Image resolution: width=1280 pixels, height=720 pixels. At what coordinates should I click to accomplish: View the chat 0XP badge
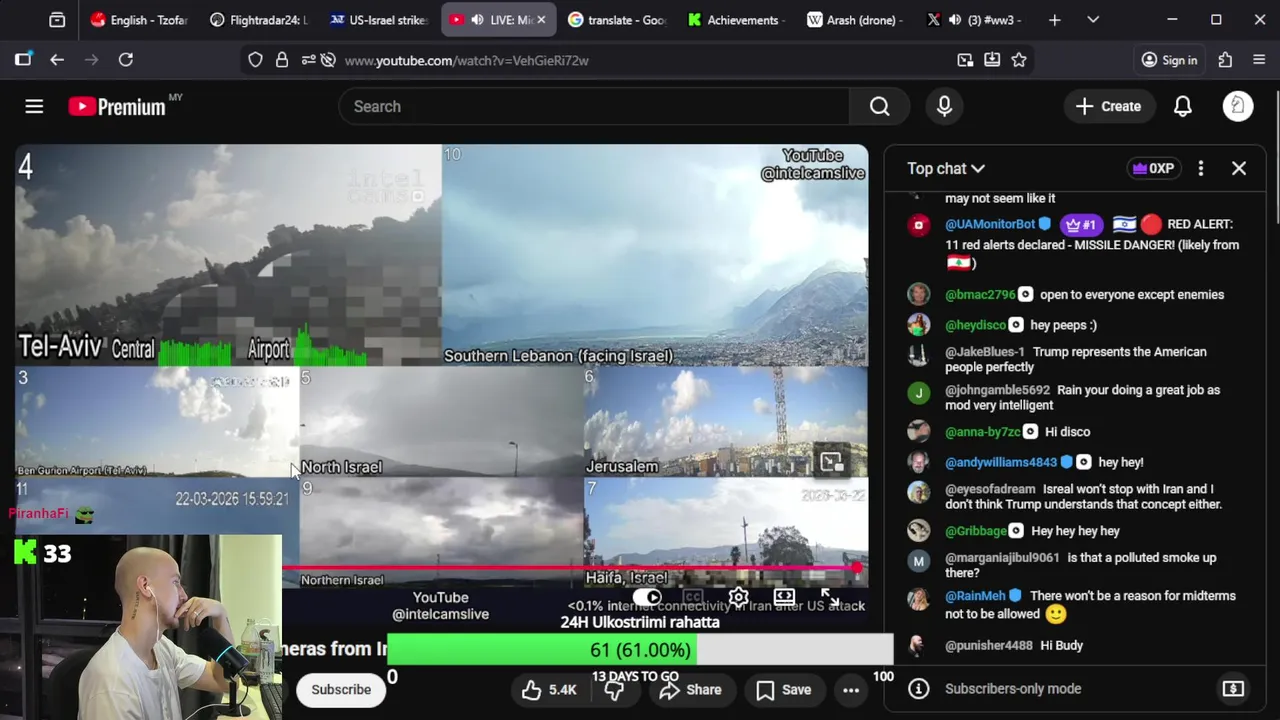(x=1152, y=168)
